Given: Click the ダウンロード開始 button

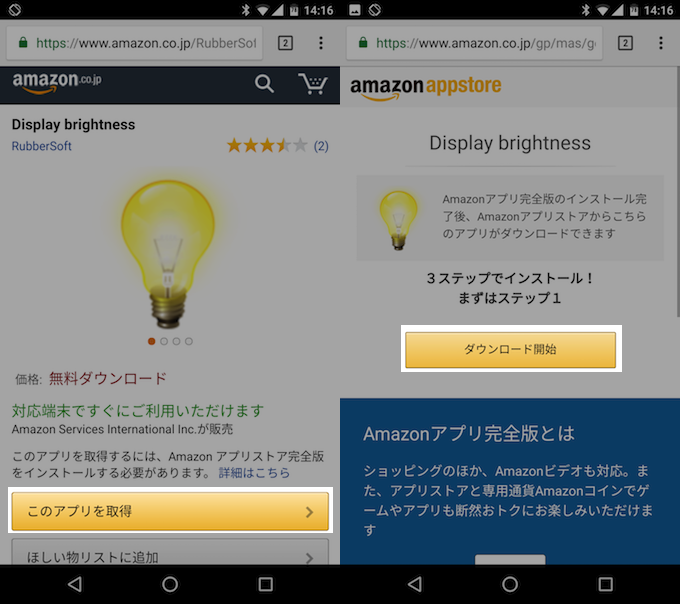Looking at the screenshot, I should 510,349.
